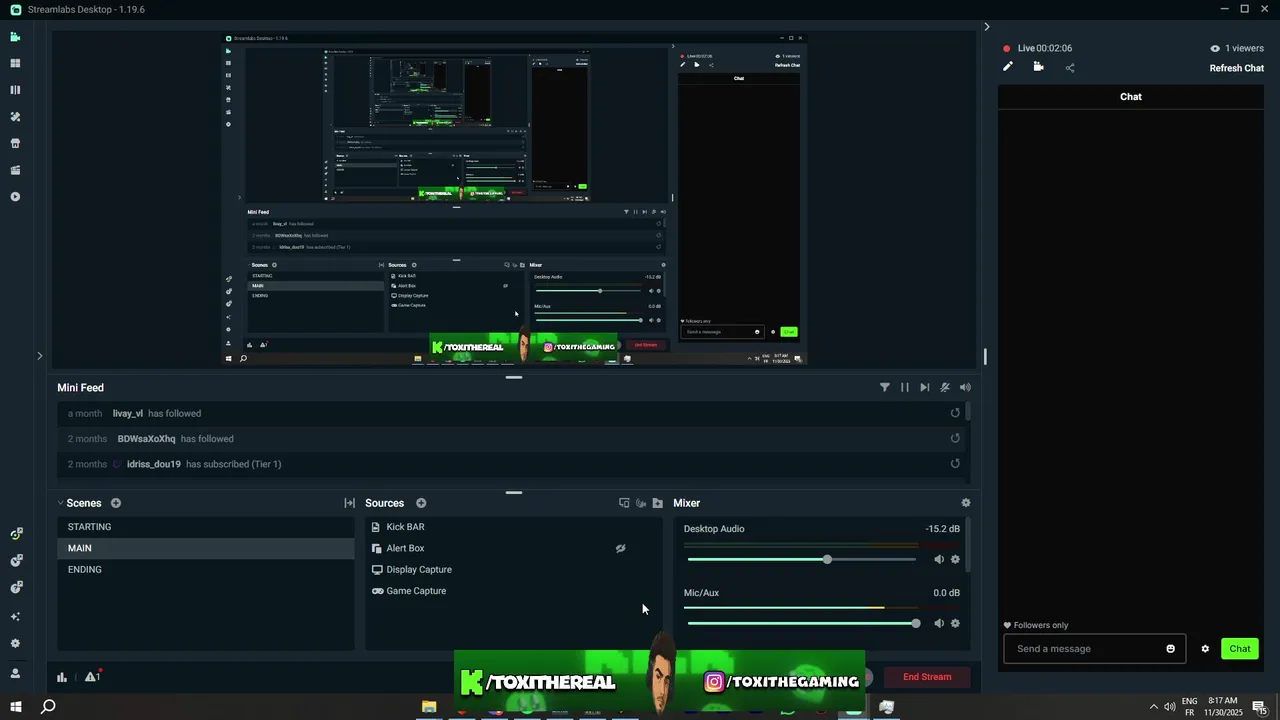Open the Themes brush icon in sidebar

pyautogui.click(x=15, y=117)
